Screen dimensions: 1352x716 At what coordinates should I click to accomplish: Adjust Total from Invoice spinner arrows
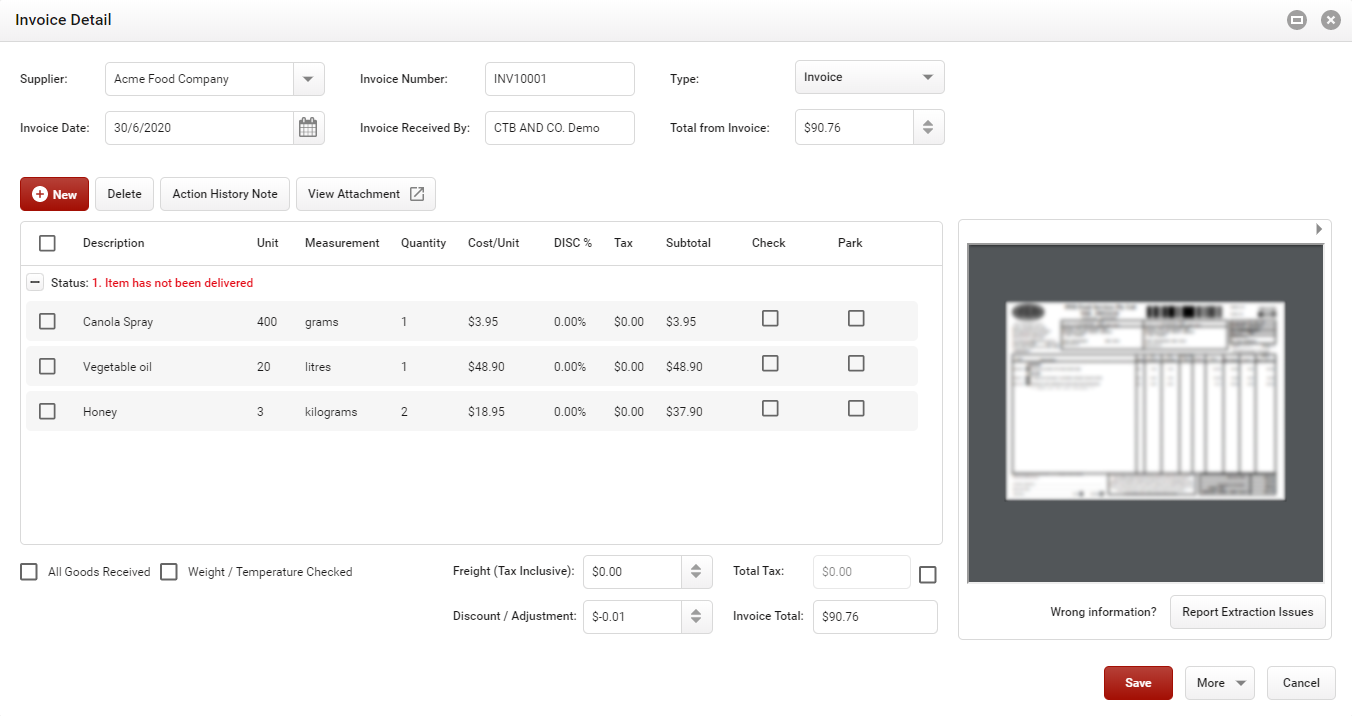pos(928,128)
